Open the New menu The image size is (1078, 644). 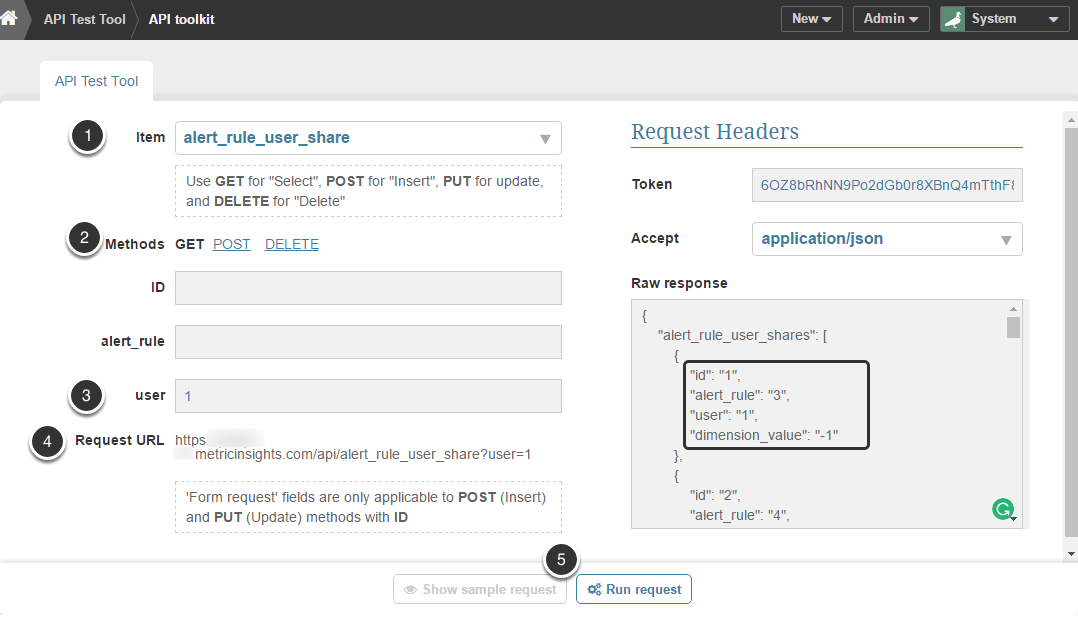(811, 19)
